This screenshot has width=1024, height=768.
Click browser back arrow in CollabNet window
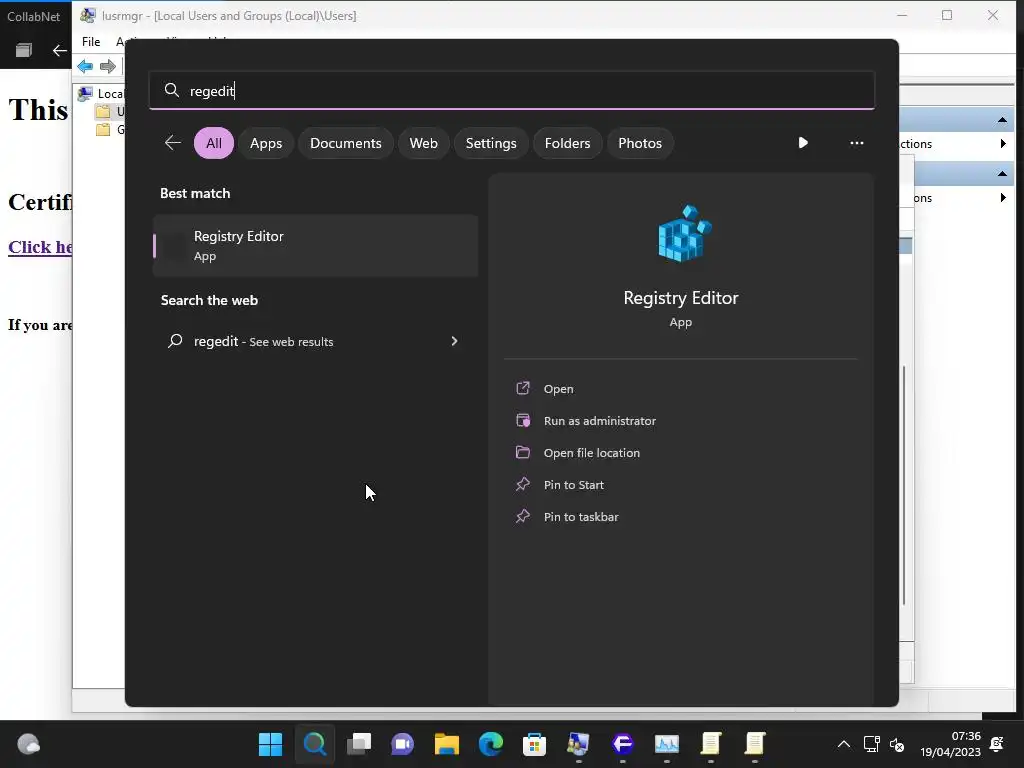pyautogui.click(x=59, y=50)
